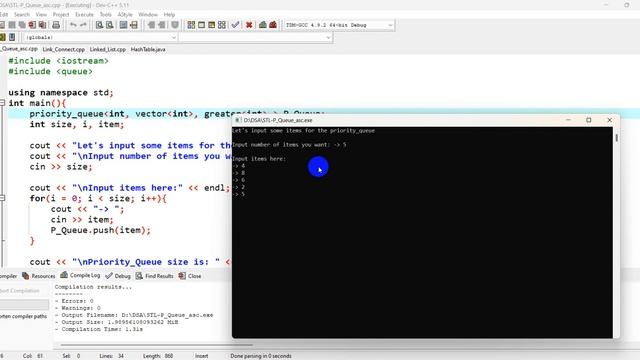Click the console window's title bar icon
Screen dimensions: 640x360
tap(238, 120)
